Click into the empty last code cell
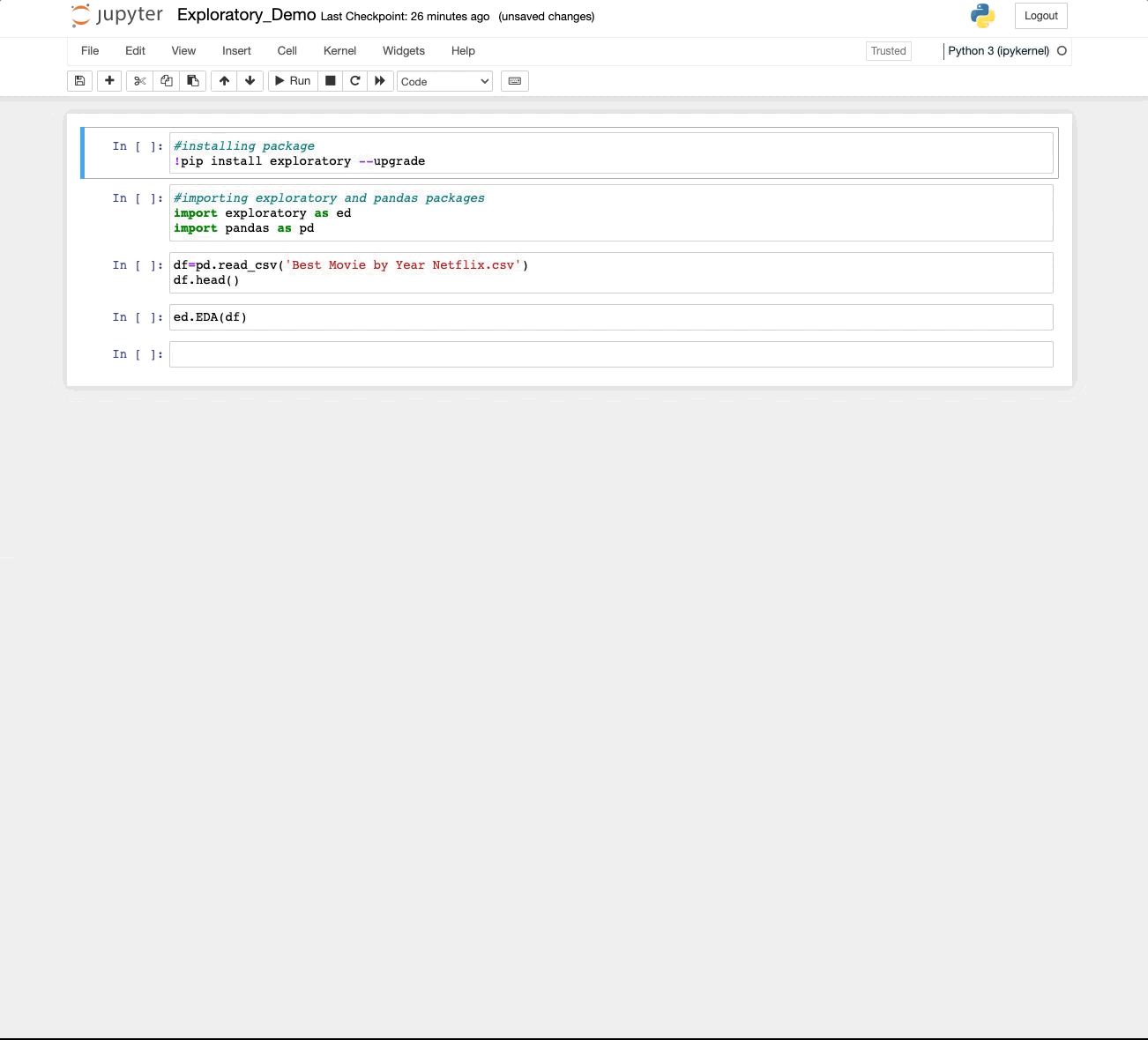The image size is (1148, 1040). point(611,354)
